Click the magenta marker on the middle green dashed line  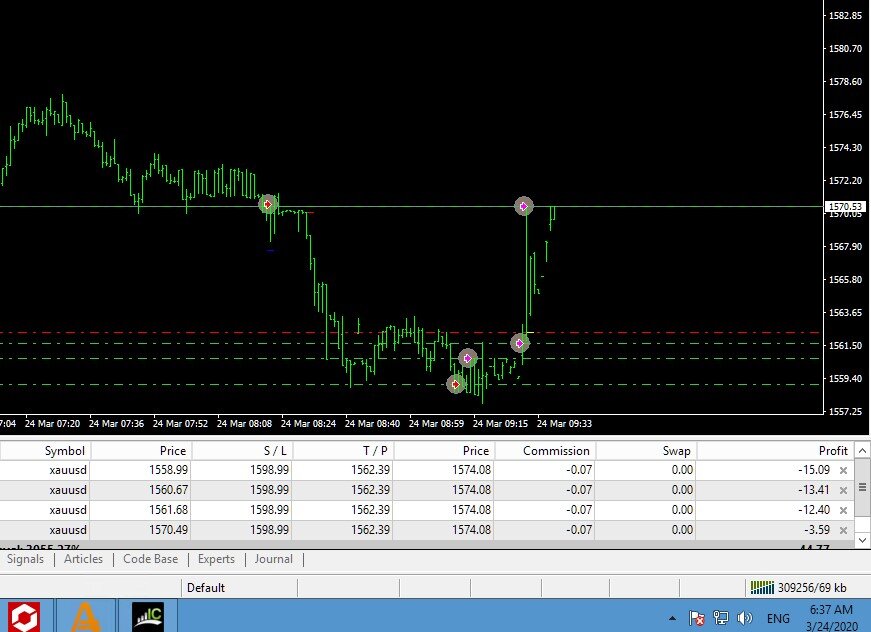pos(468,358)
